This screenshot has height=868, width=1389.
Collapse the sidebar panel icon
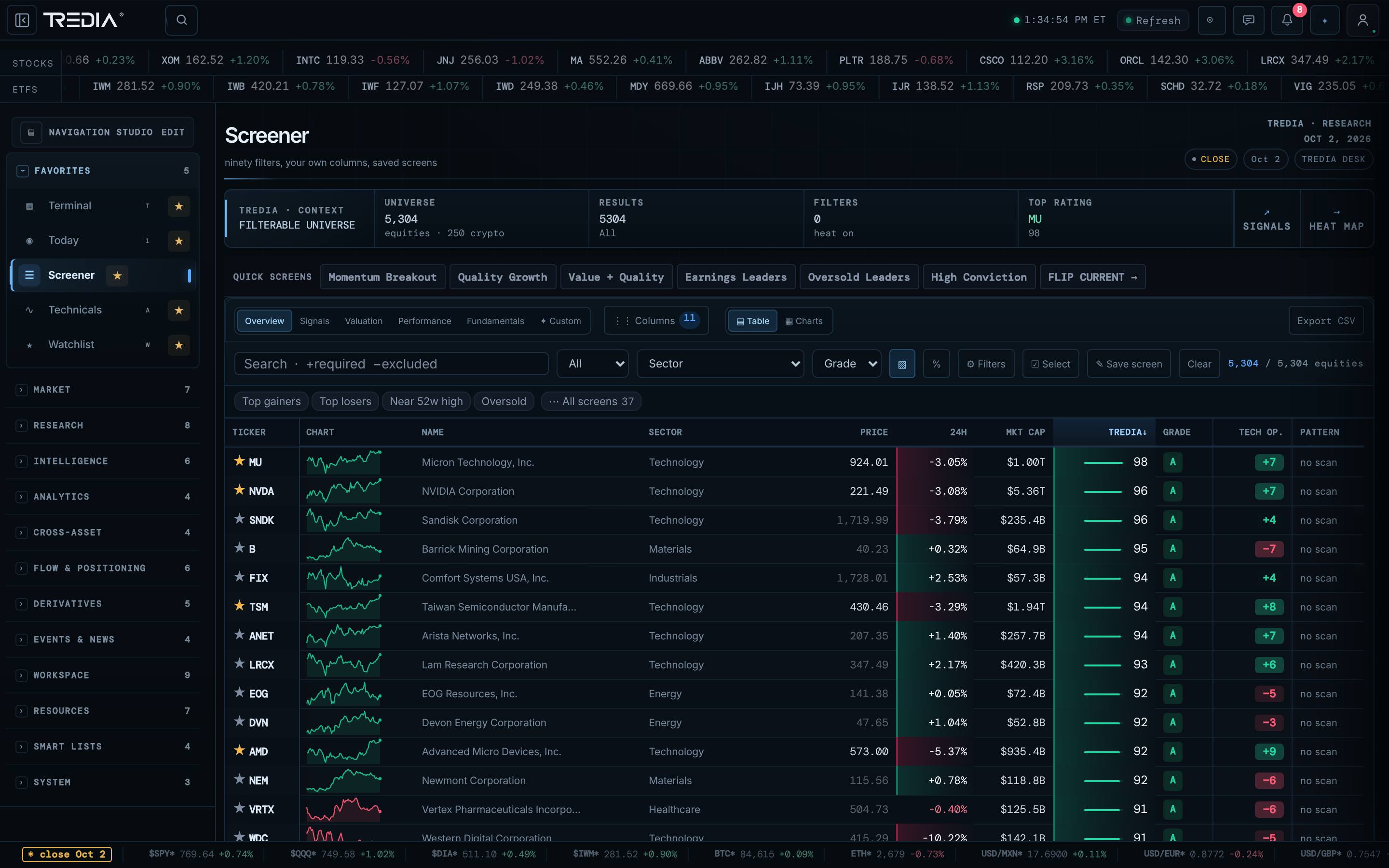tap(22, 20)
